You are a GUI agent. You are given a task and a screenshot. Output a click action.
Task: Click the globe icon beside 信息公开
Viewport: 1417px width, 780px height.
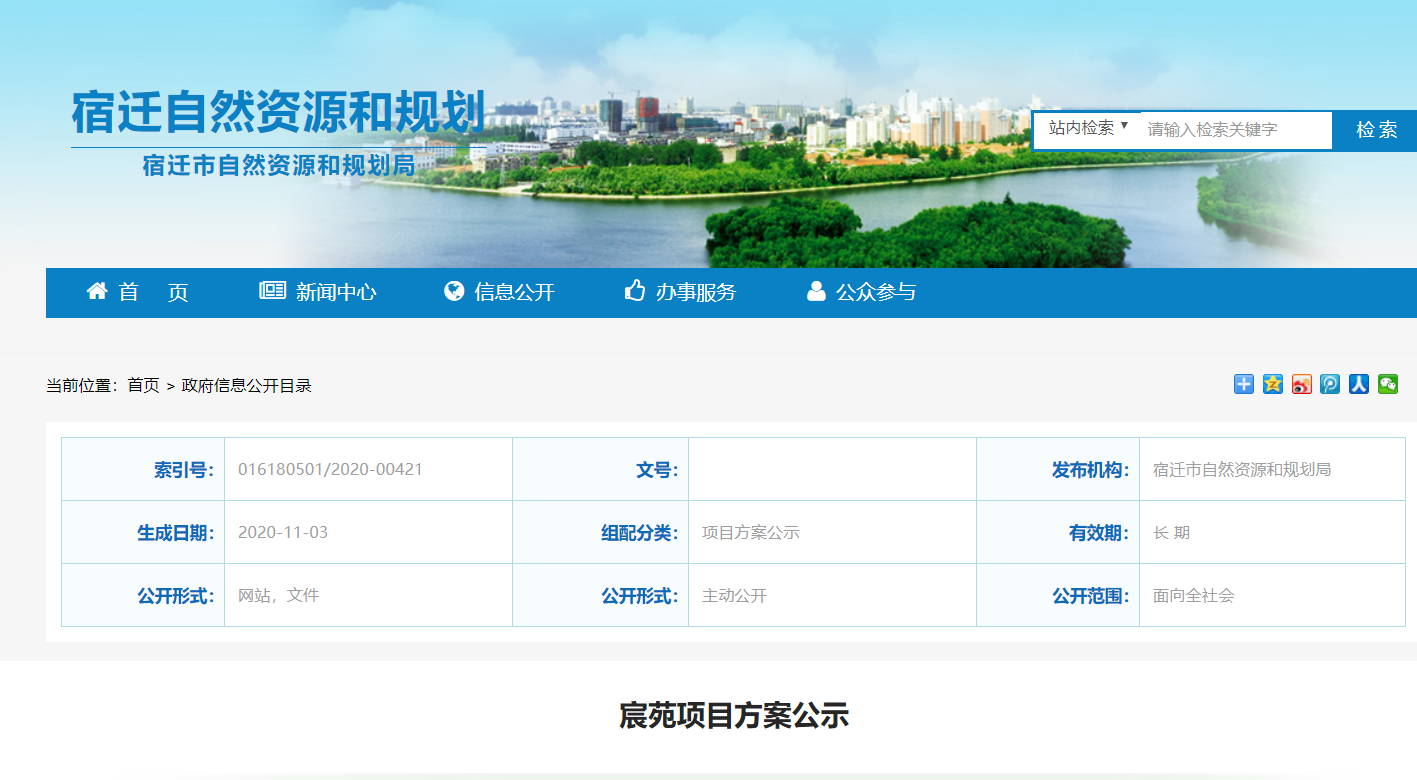(x=454, y=291)
